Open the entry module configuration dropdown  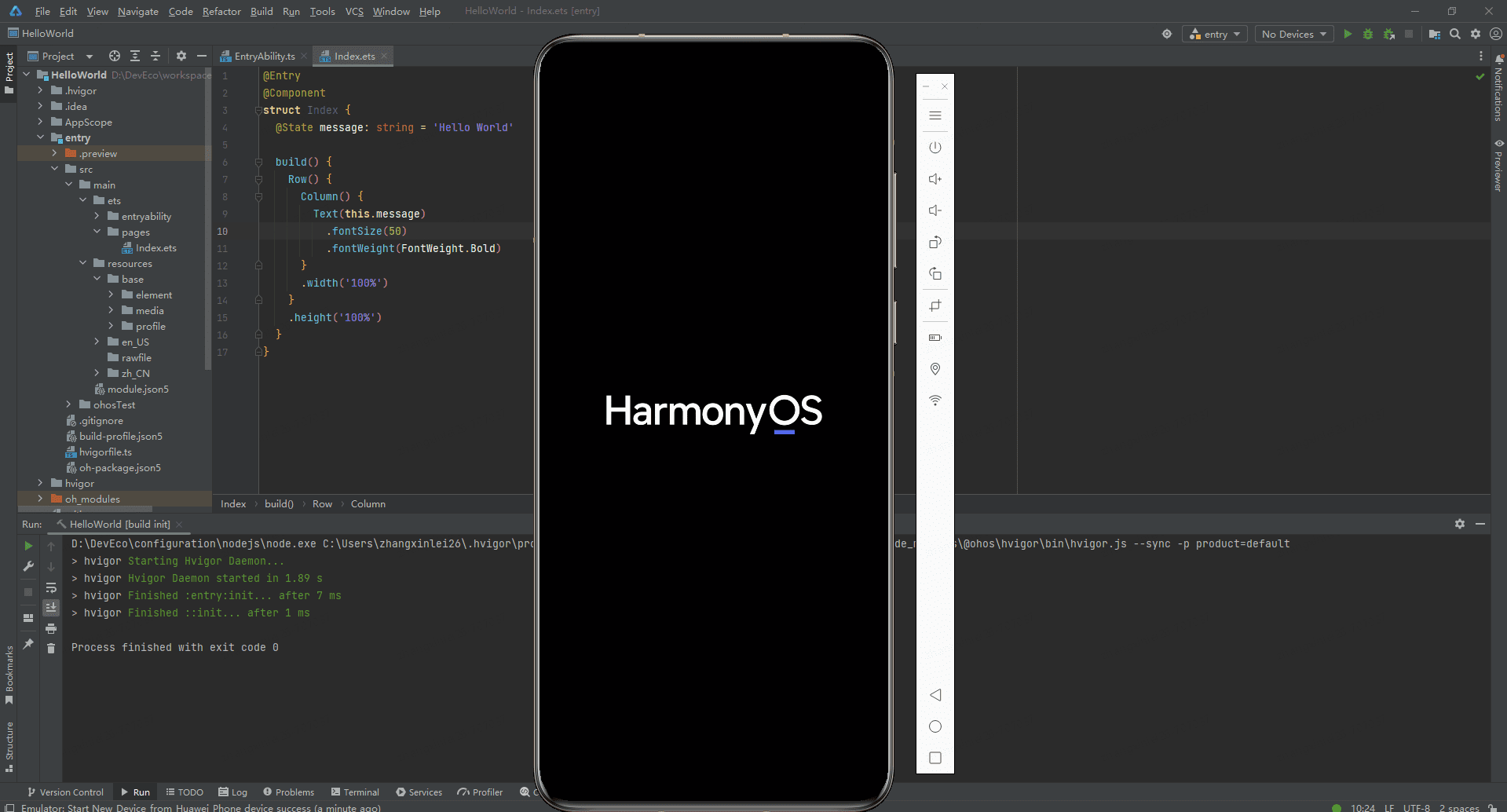point(1215,35)
